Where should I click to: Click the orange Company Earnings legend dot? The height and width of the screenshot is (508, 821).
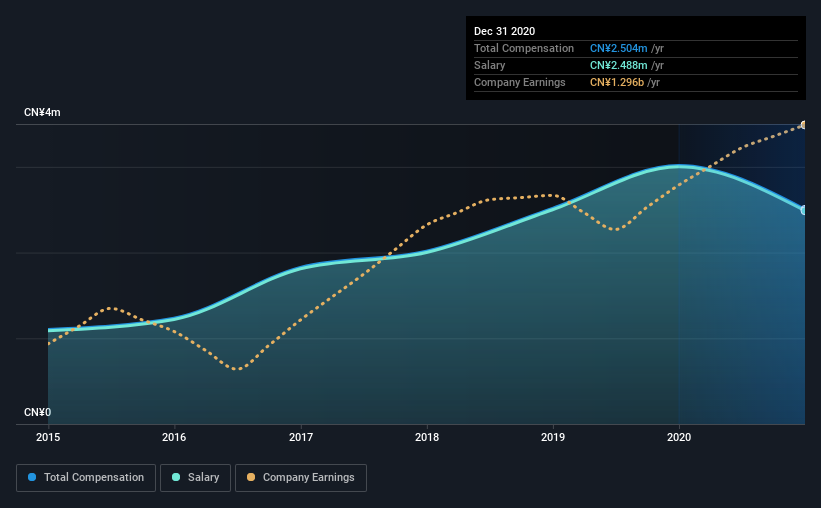251,477
